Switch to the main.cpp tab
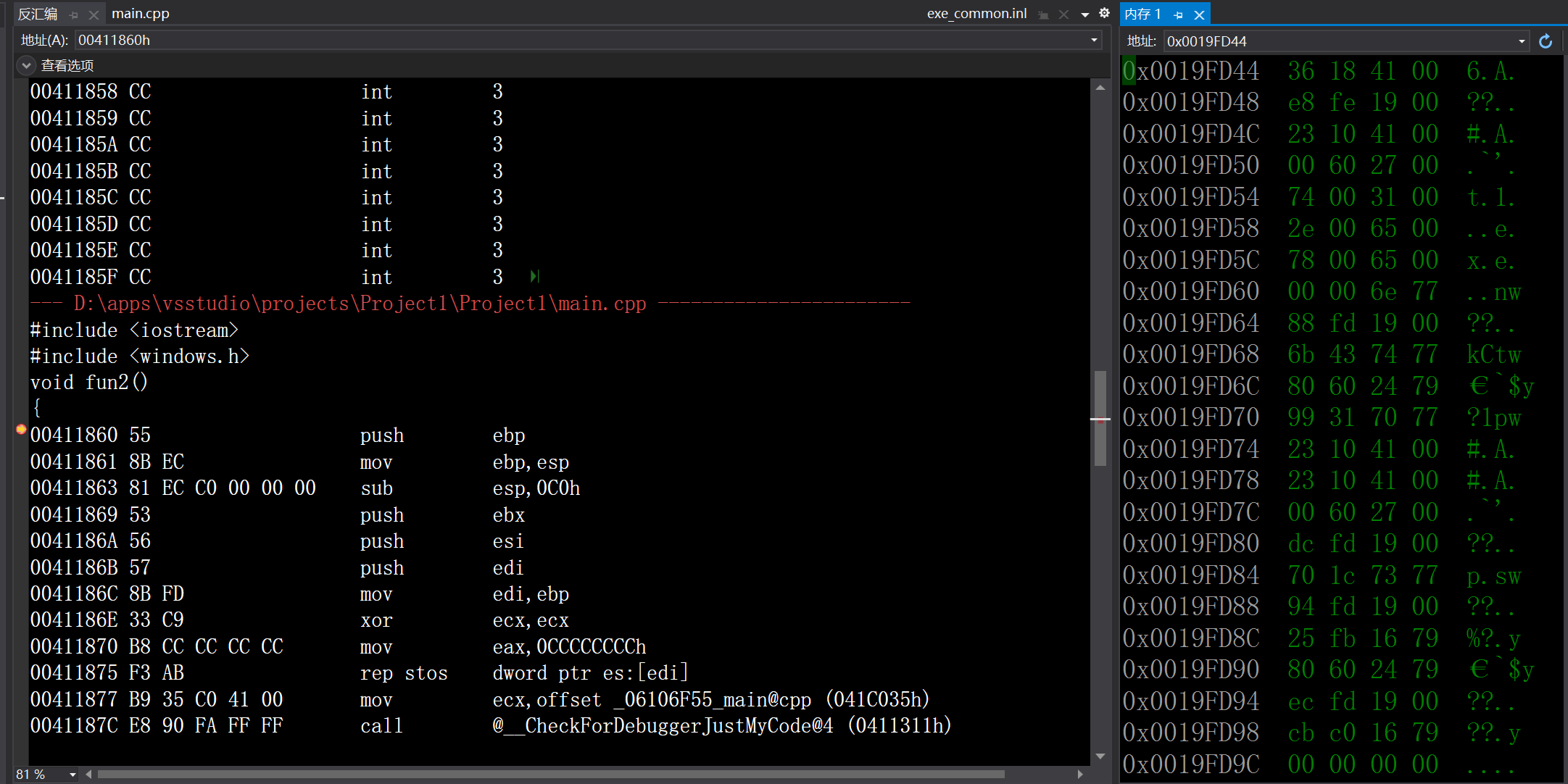This screenshot has height=784, width=1568. 140,14
